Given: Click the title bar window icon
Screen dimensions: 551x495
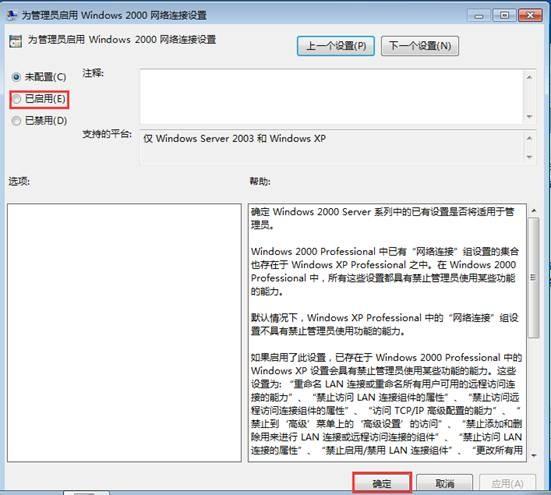Looking at the screenshot, I should click(x=12, y=15).
